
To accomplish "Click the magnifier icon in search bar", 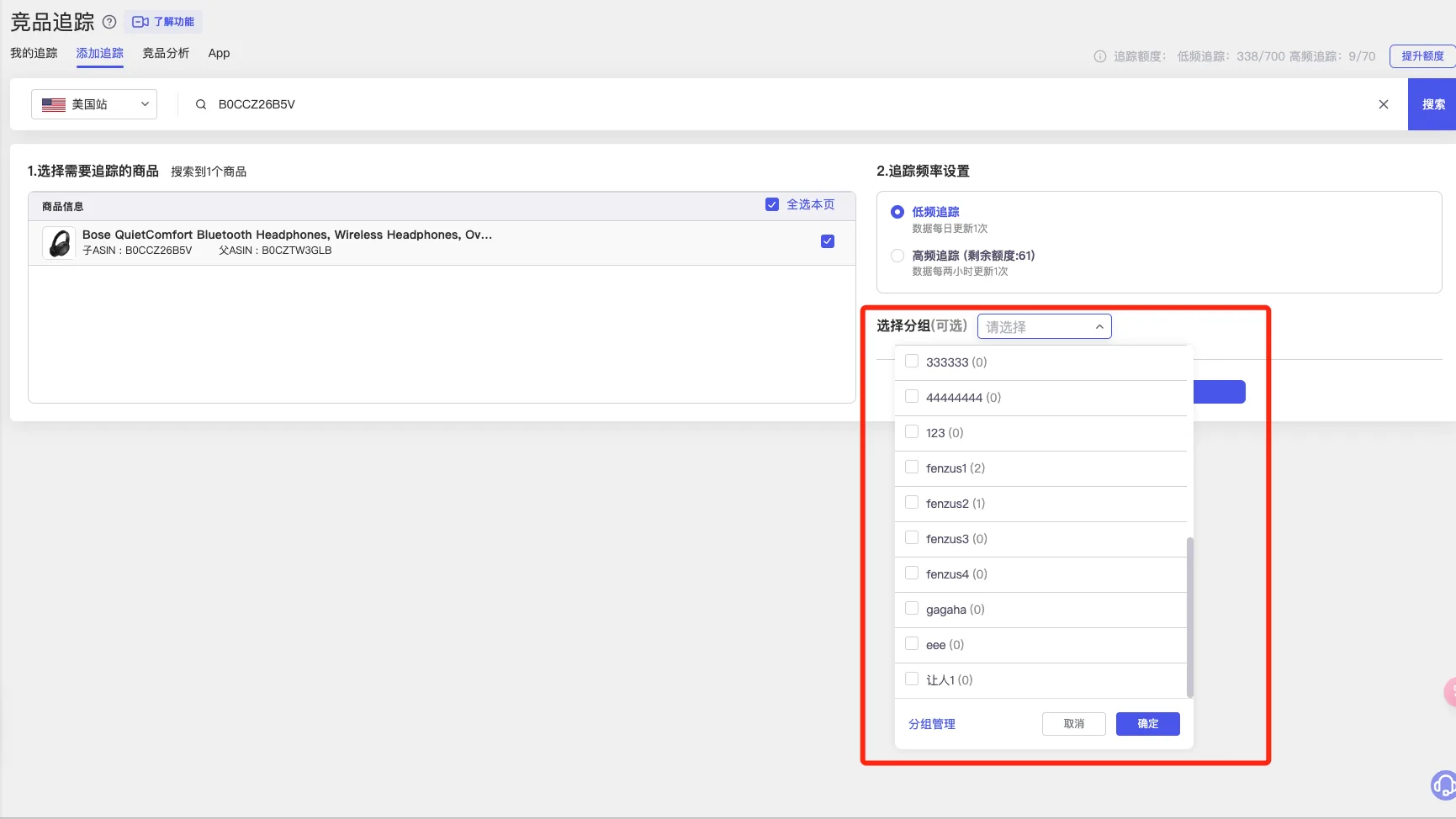I will 201,104.
